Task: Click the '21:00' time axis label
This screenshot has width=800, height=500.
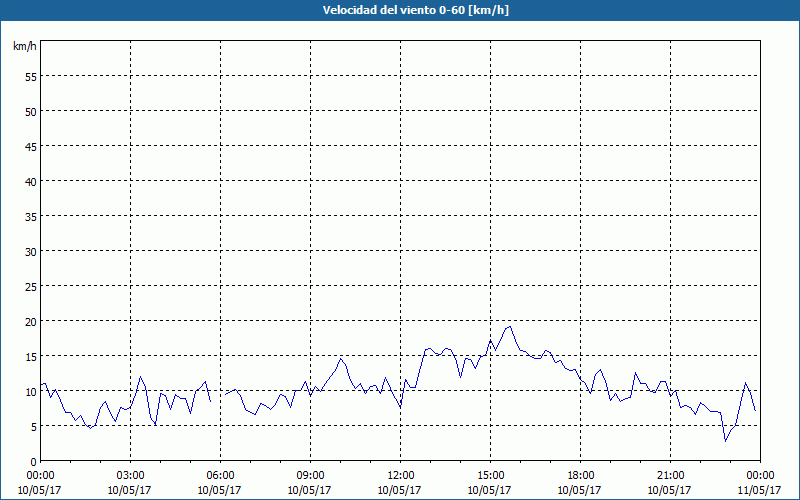Action: [x=670, y=476]
